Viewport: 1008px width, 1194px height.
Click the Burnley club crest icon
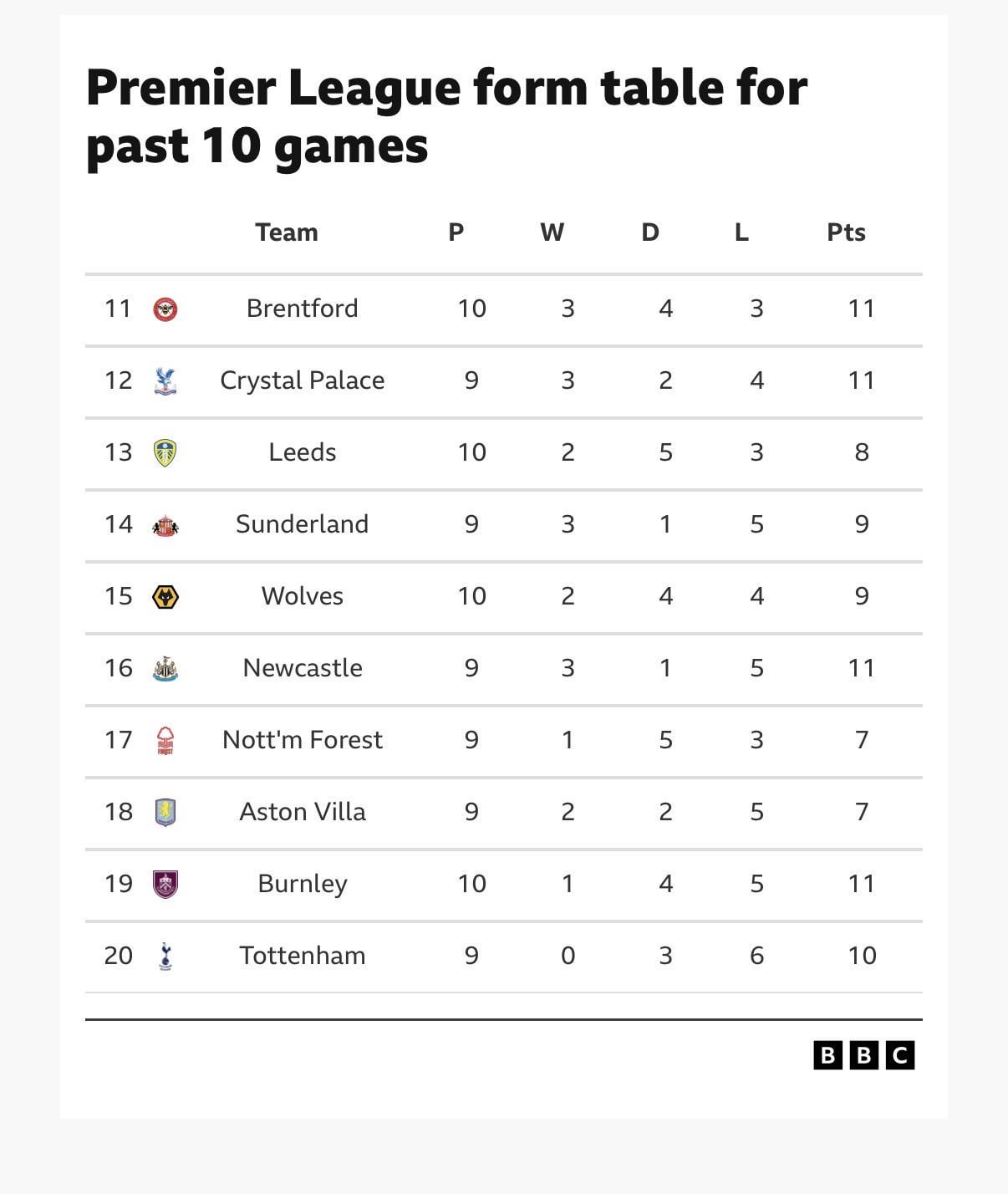(x=165, y=885)
